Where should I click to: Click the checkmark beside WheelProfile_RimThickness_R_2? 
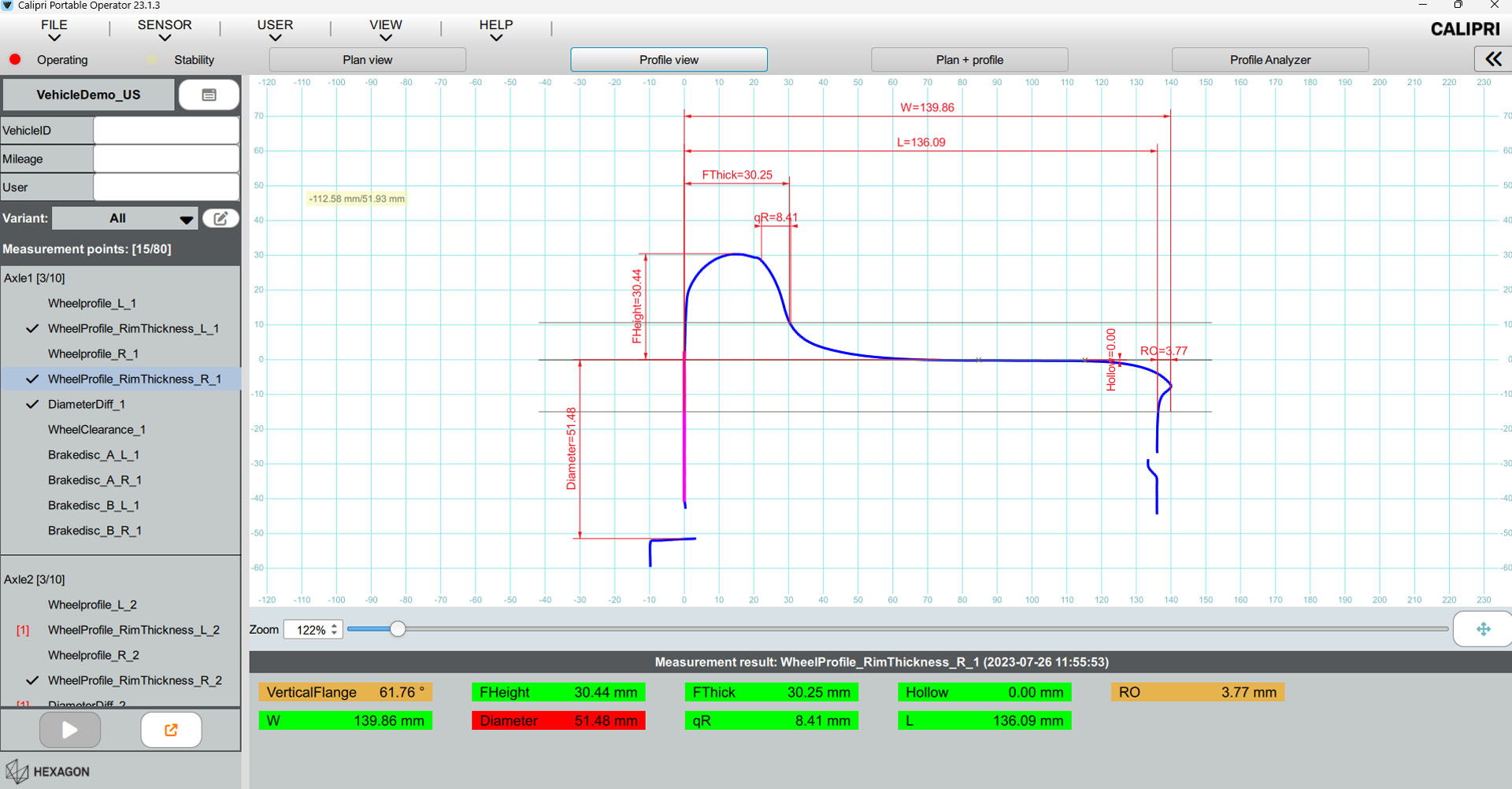(x=32, y=680)
